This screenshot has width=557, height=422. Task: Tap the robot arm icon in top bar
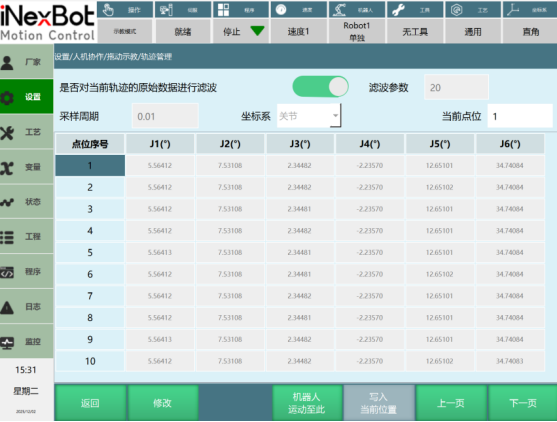click(339, 10)
